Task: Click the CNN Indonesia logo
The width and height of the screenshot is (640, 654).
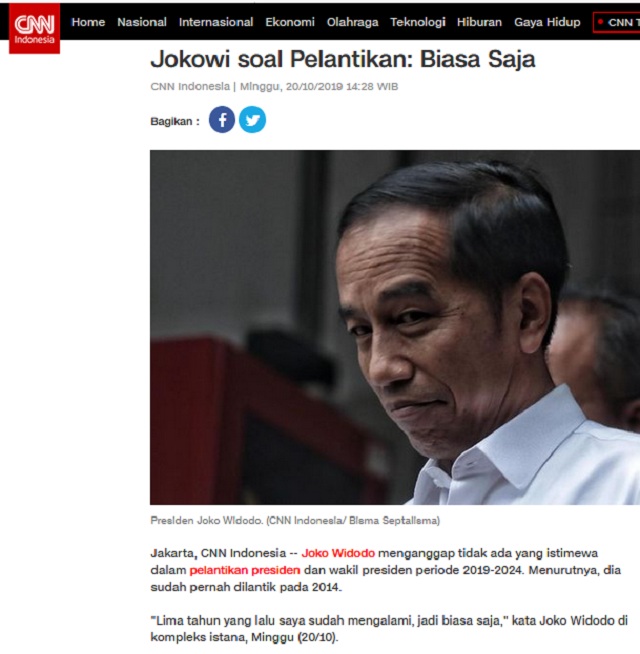Action: (34, 28)
